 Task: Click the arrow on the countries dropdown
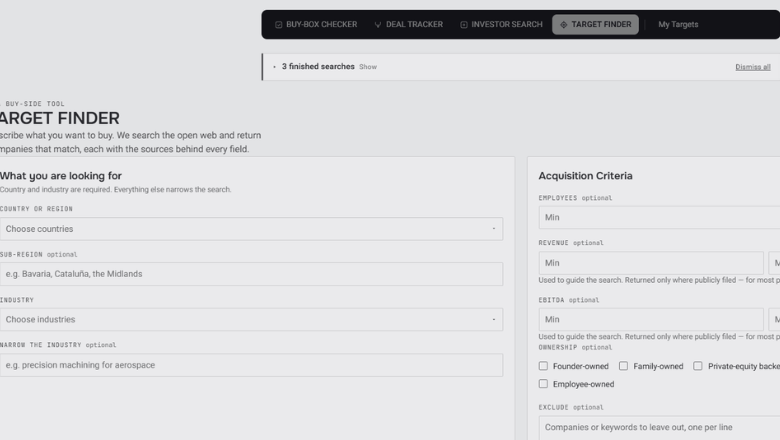[493, 229]
